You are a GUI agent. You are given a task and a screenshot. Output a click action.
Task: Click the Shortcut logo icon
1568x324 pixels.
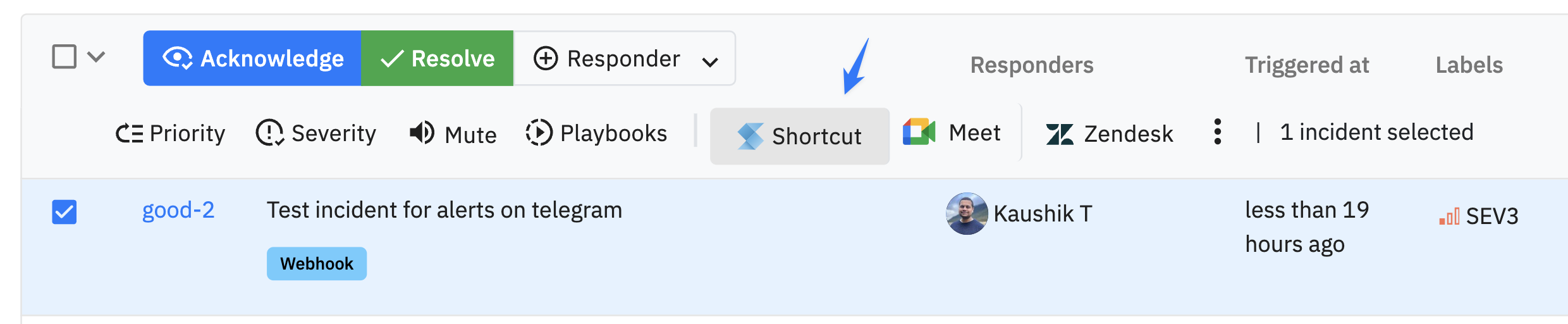pos(750,136)
